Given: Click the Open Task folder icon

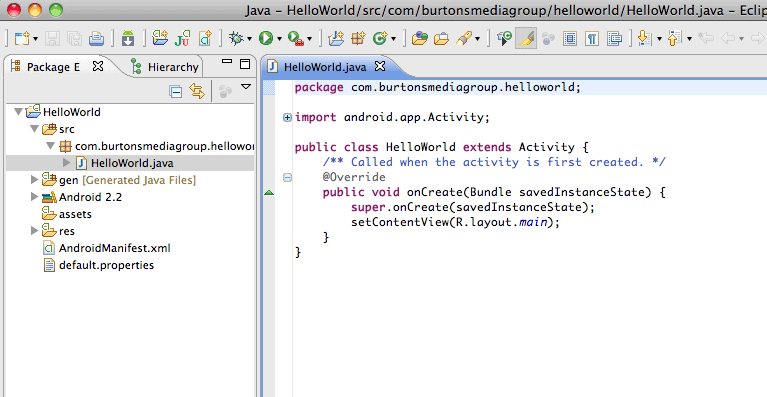Looking at the screenshot, I should tap(441, 38).
